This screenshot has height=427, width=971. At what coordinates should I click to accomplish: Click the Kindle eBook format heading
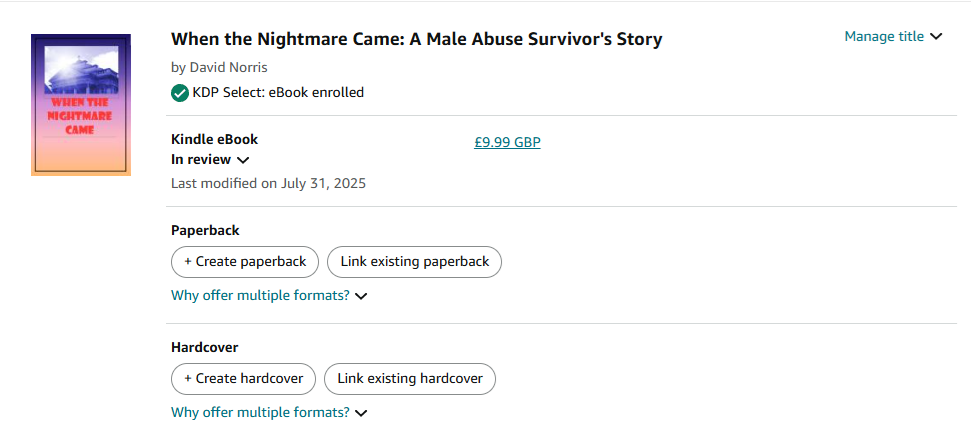[214, 140]
